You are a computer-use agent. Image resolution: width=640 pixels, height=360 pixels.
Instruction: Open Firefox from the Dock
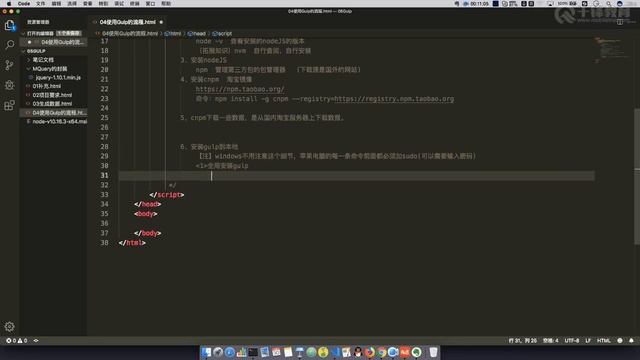tap(370, 352)
